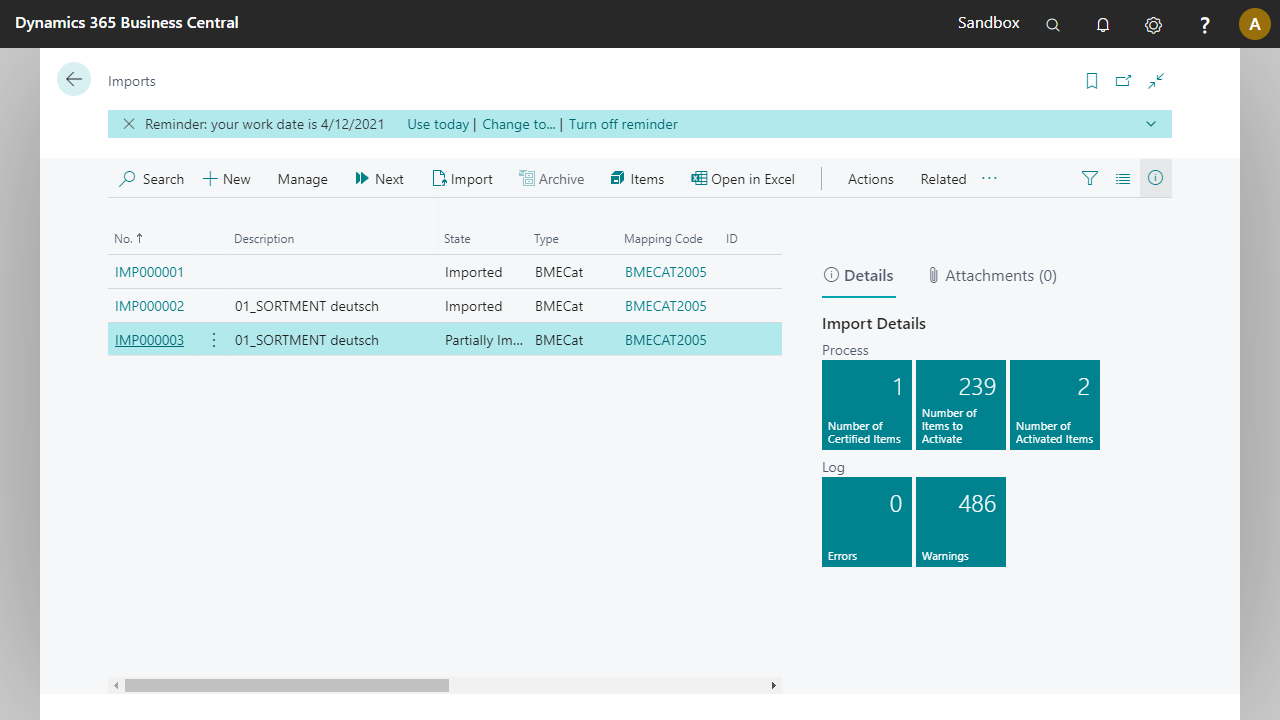The image size is (1280, 720).
Task: Dismiss the work date reminder
Action: (129, 124)
